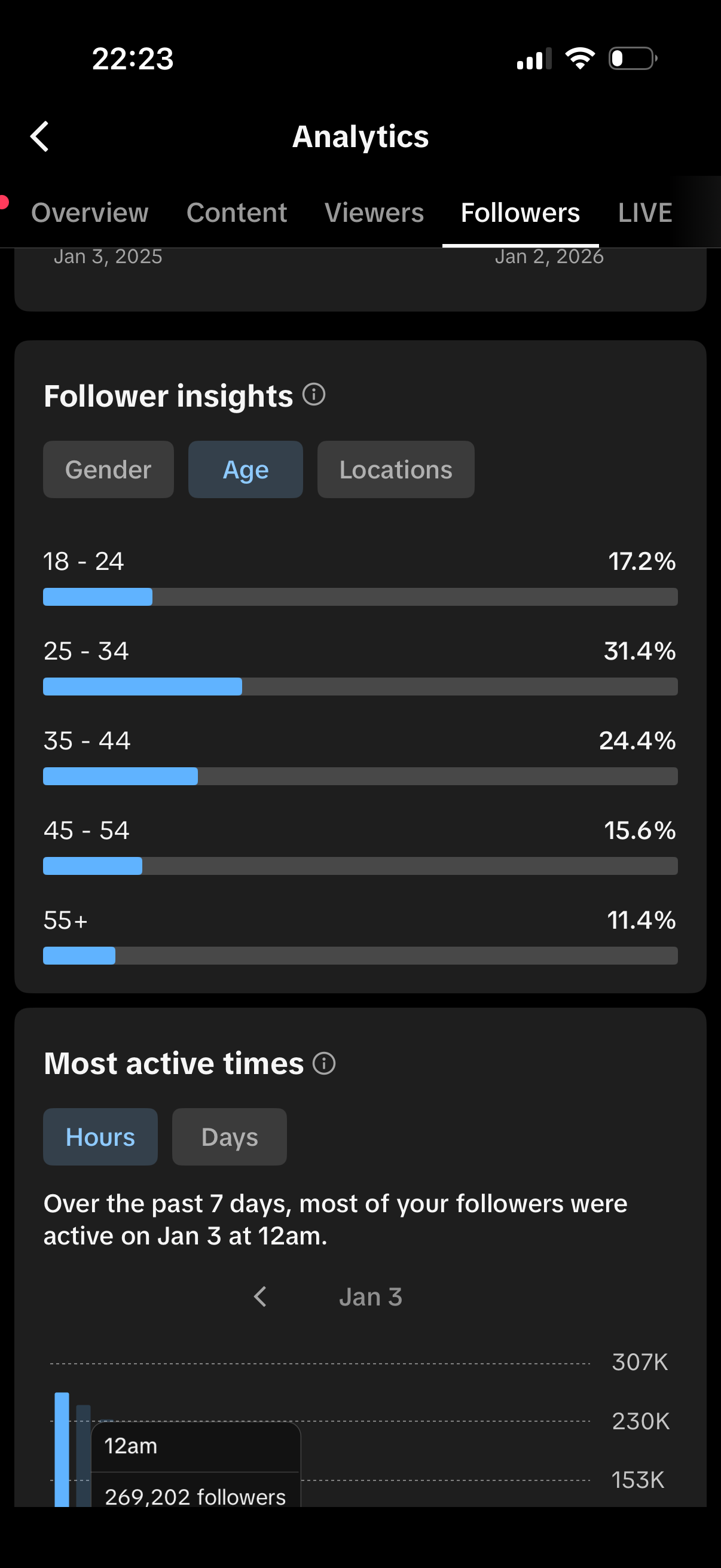
Task: Tap the Jan 3 date label
Action: [x=371, y=1297]
